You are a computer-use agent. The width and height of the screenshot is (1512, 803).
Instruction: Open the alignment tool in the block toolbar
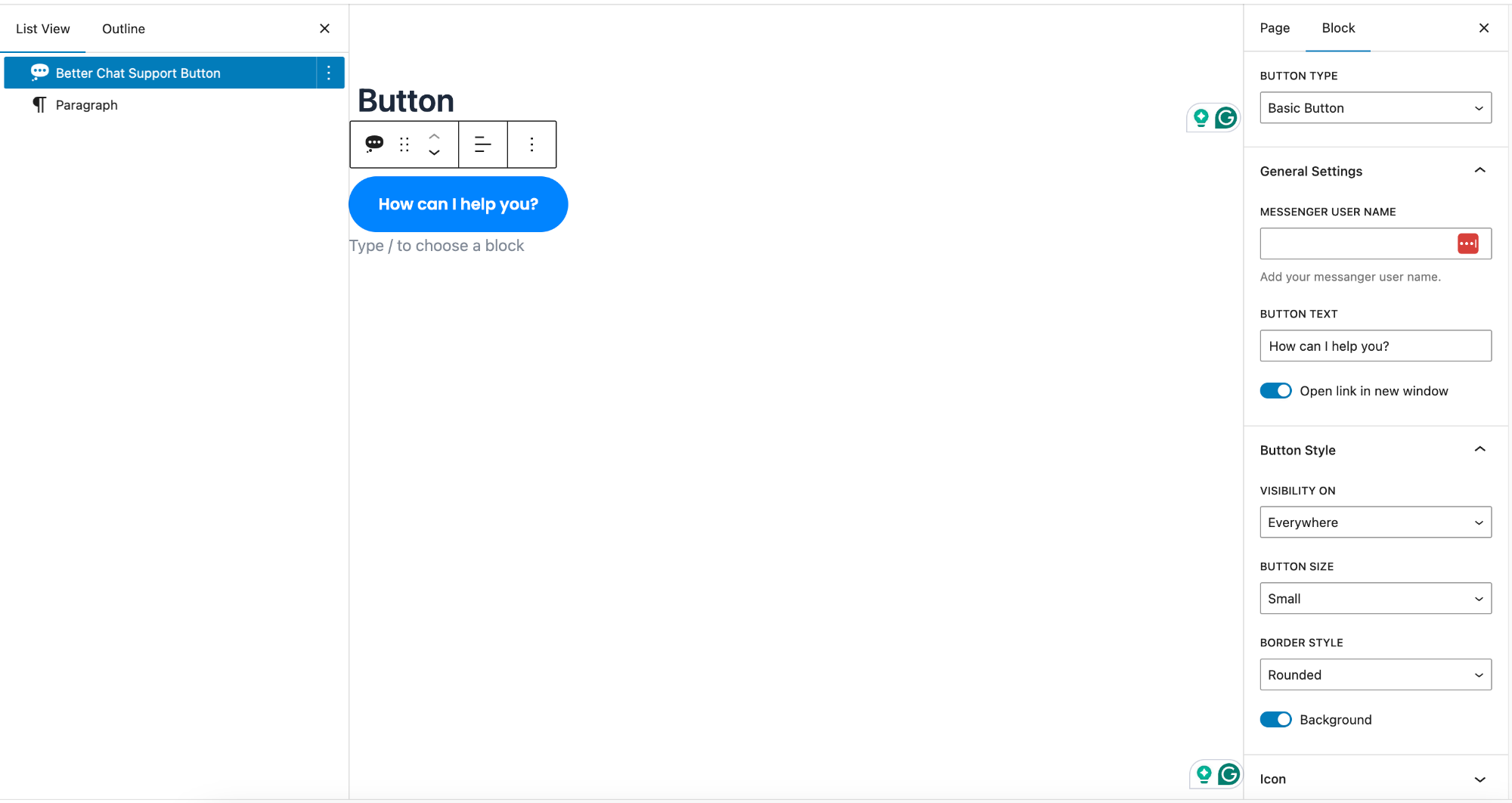[483, 144]
